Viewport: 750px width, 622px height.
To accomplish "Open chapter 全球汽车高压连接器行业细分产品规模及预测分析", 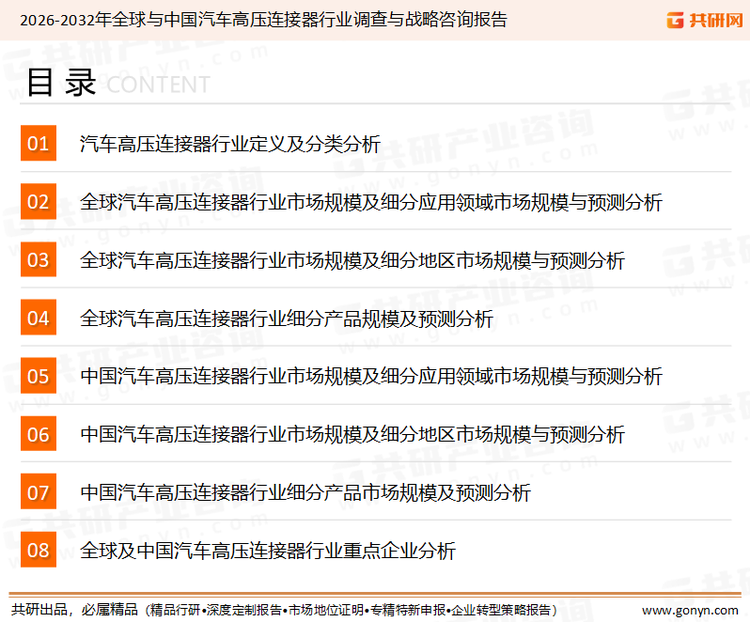I will pyautogui.click(x=287, y=318).
